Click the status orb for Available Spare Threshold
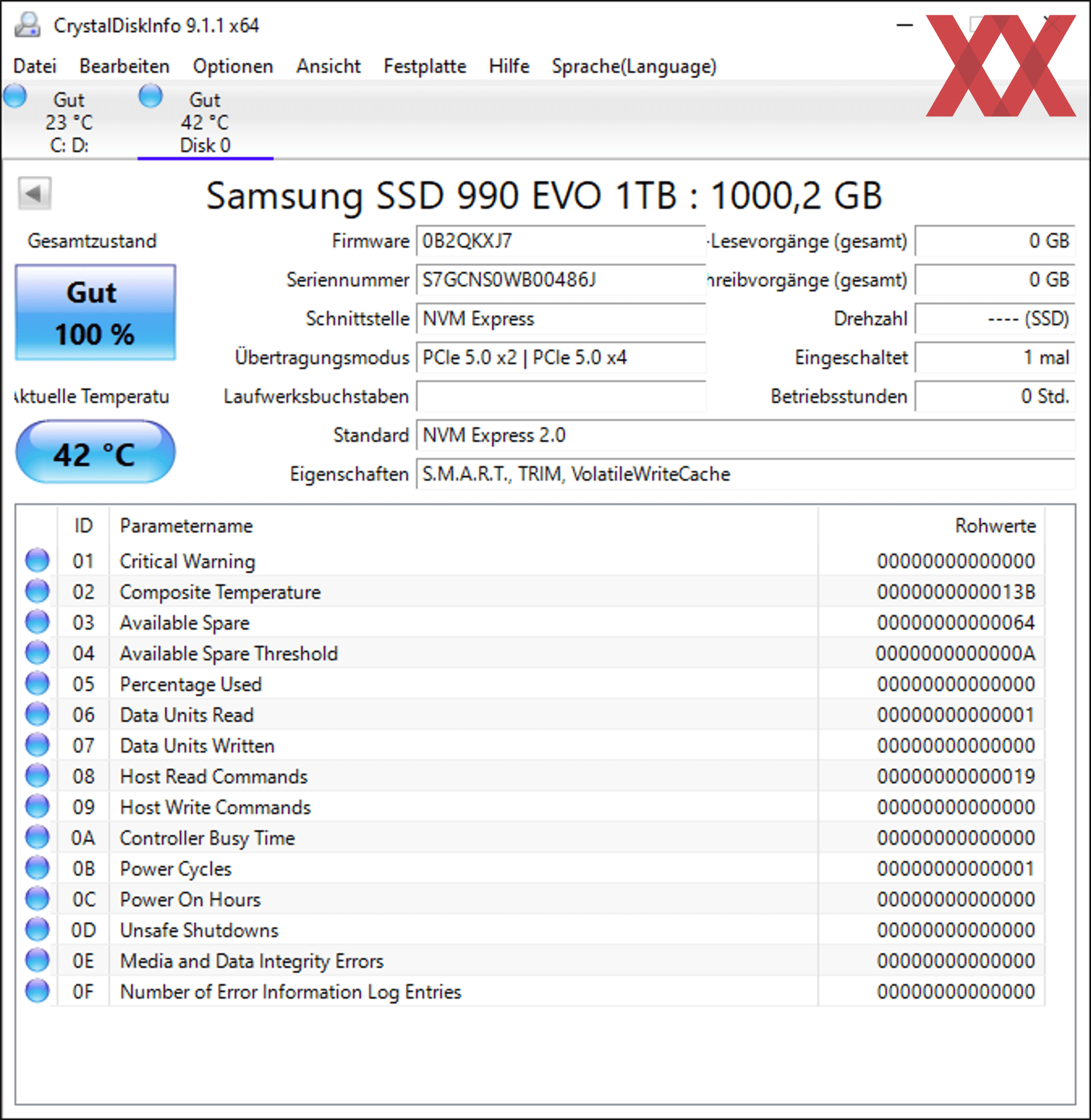This screenshot has height=1120, width=1091. [x=38, y=652]
